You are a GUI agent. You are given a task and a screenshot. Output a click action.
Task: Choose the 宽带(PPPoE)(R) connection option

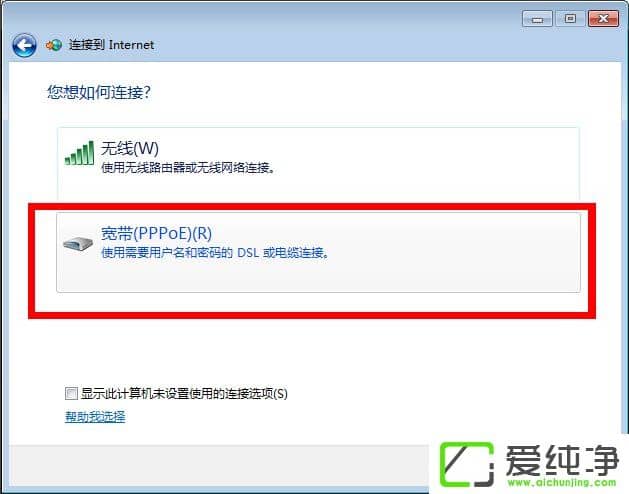(x=318, y=252)
